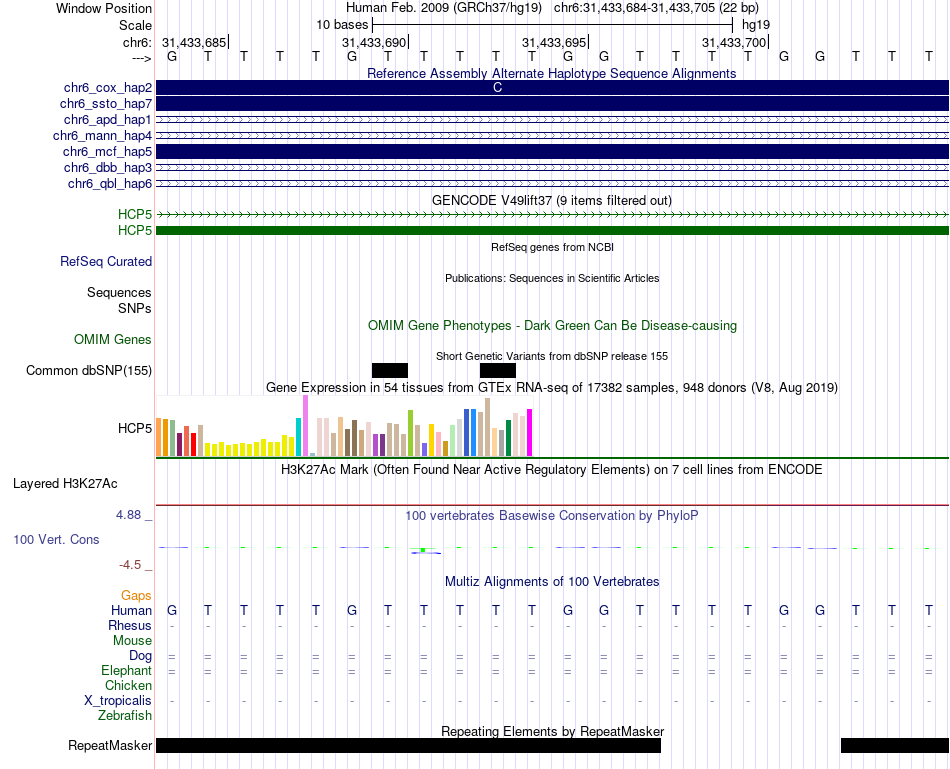The width and height of the screenshot is (950, 769).
Task: Select the Elephant alignment row label
Action: pyautogui.click(x=127, y=670)
